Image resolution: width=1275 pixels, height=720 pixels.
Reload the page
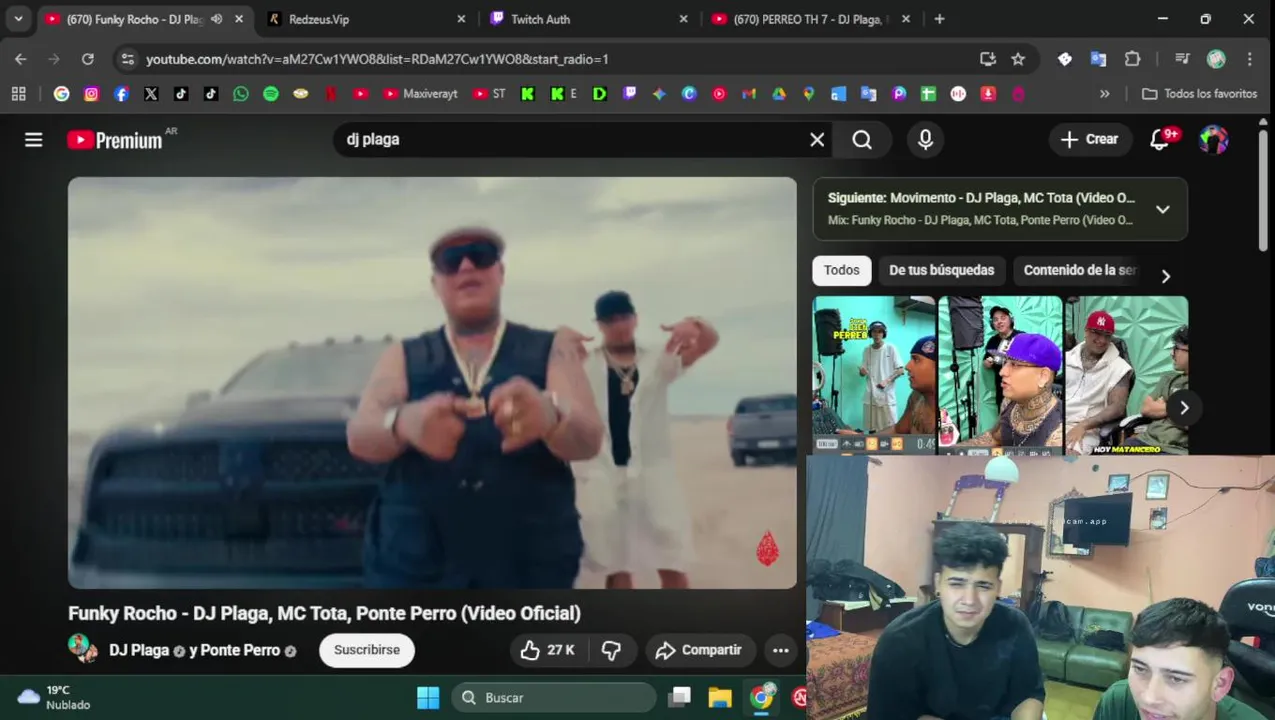(x=88, y=59)
